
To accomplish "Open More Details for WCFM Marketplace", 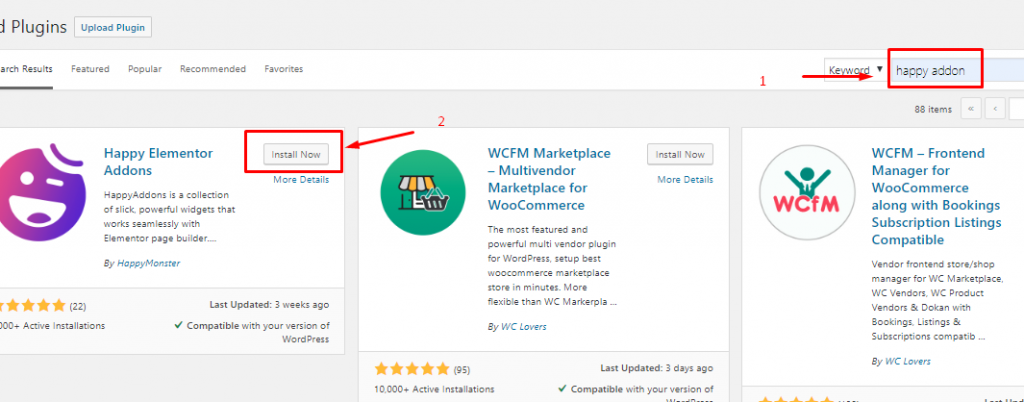I will coord(685,179).
